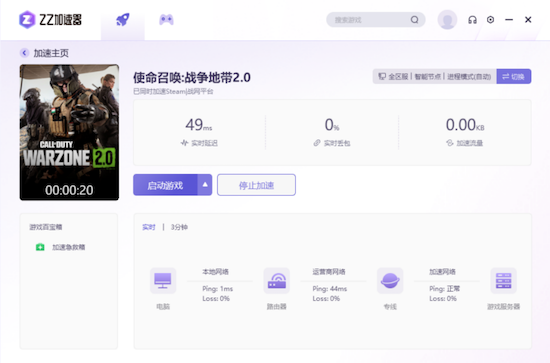This screenshot has width=550, height=363.
Task: Click the 加速主页 breadcrumb text
Action: click(x=51, y=53)
